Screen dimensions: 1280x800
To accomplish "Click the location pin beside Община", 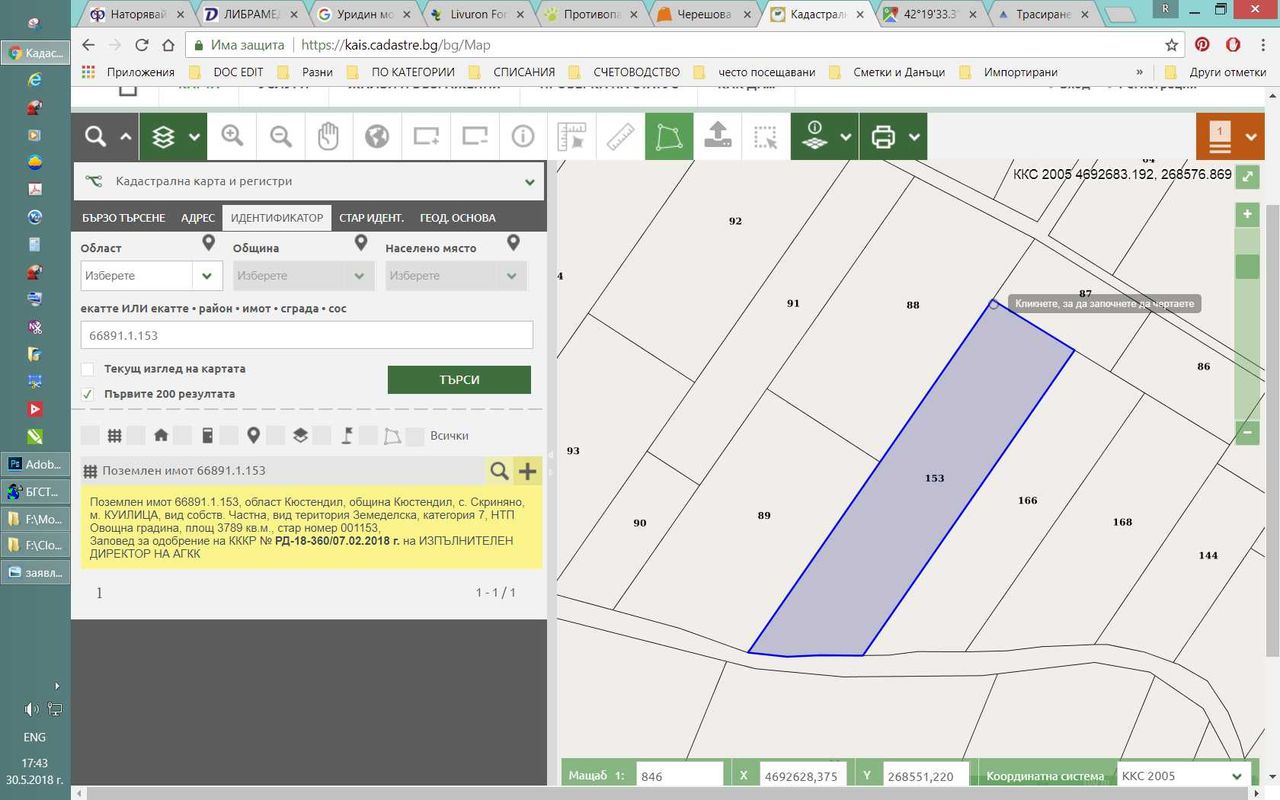I will point(361,243).
